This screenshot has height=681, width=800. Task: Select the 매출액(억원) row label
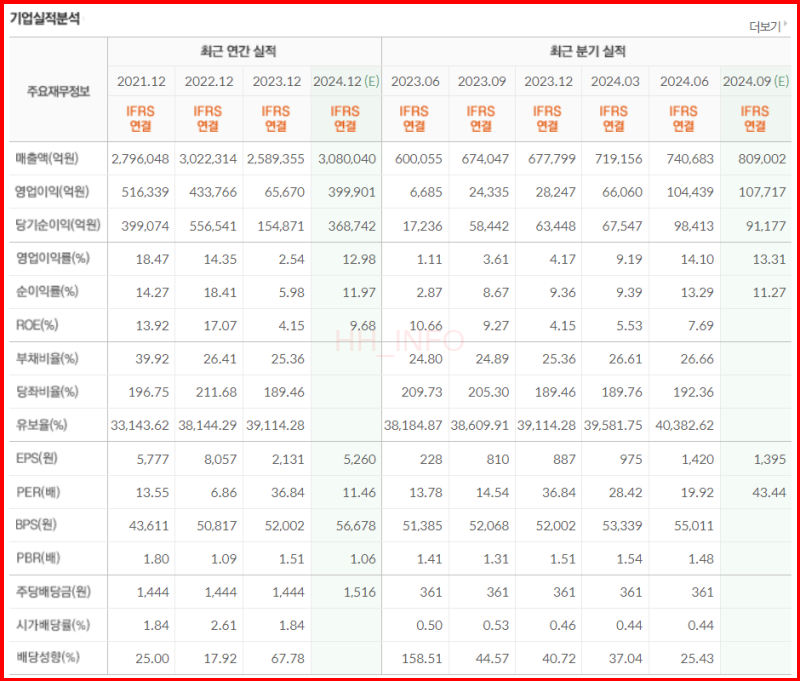point(47,159)
